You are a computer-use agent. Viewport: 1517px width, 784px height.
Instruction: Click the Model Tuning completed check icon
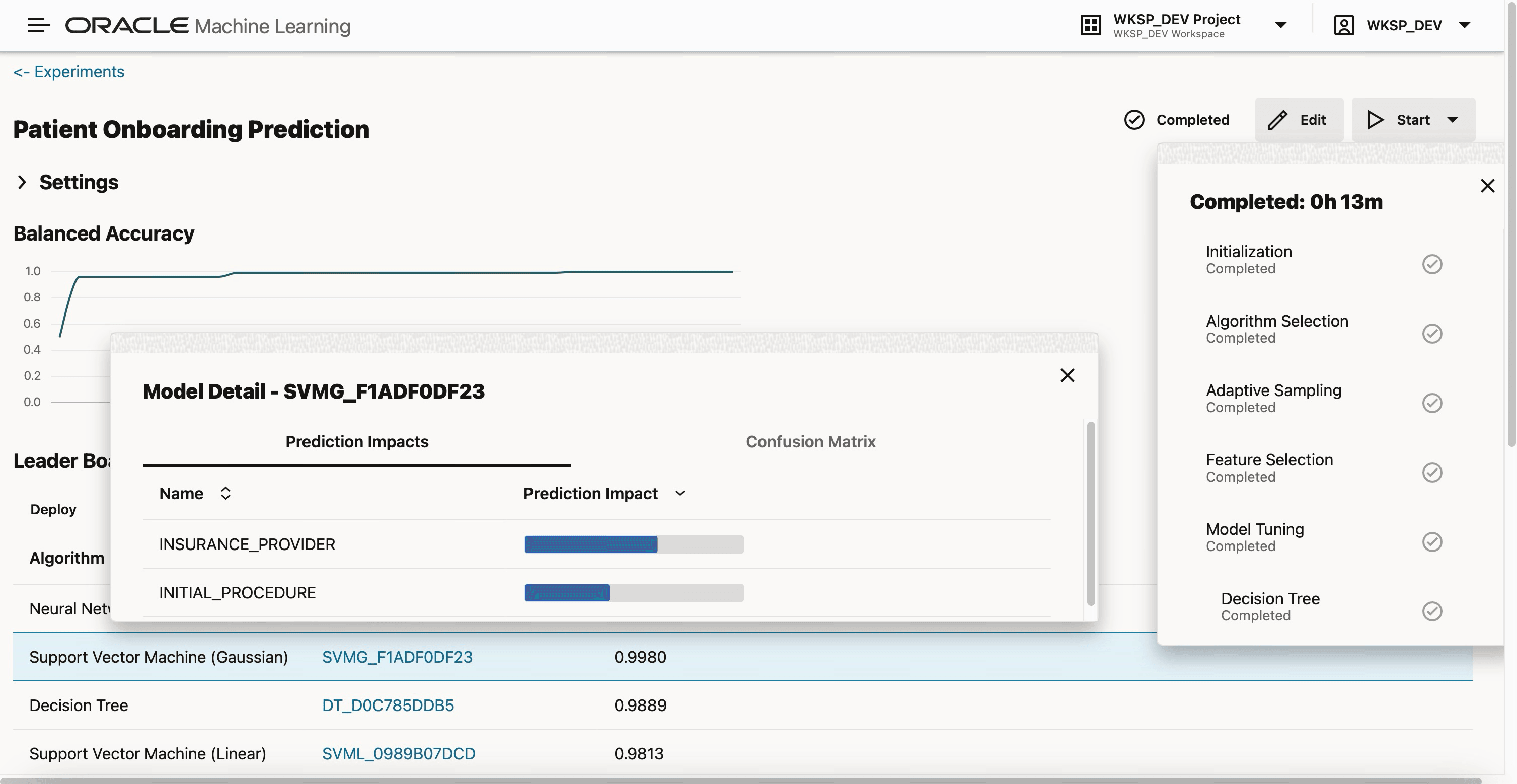1431,542
